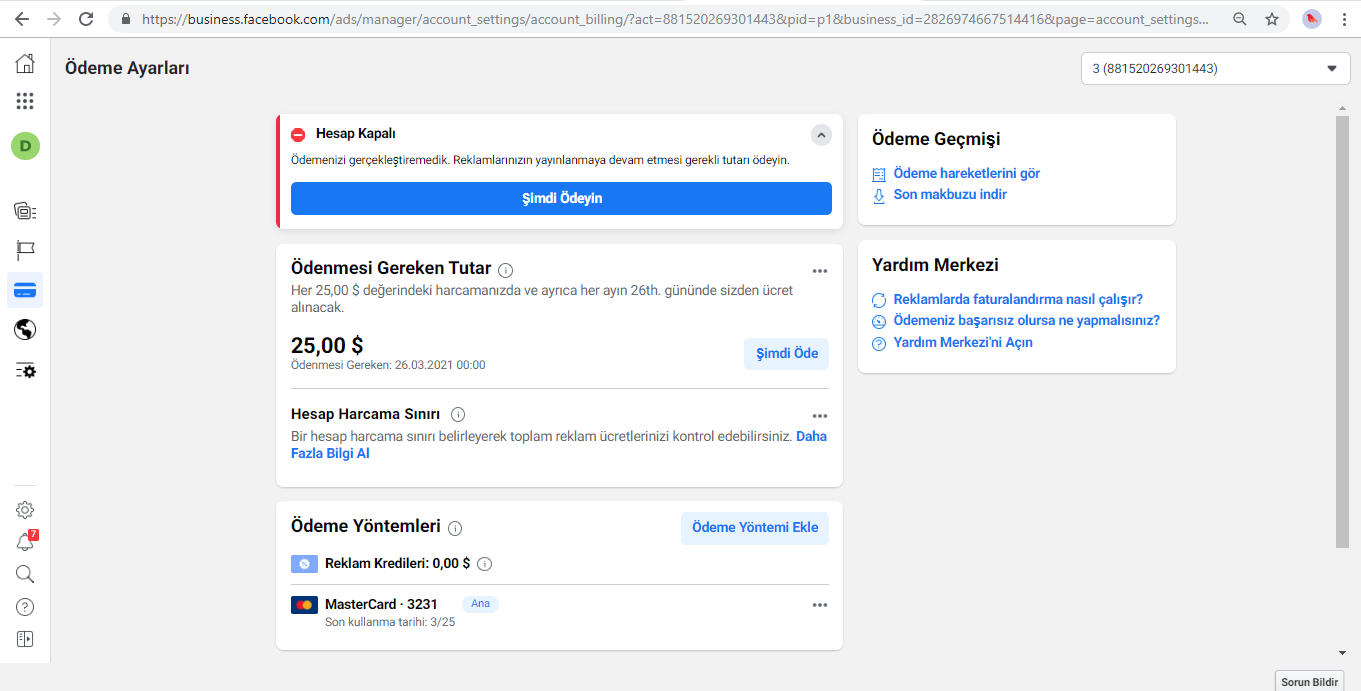Image resolution: width=1361 pixels, height=691 pixels.
Task: Click the Ödeme Ayarları page title
Action: click(x=127, y=68)
